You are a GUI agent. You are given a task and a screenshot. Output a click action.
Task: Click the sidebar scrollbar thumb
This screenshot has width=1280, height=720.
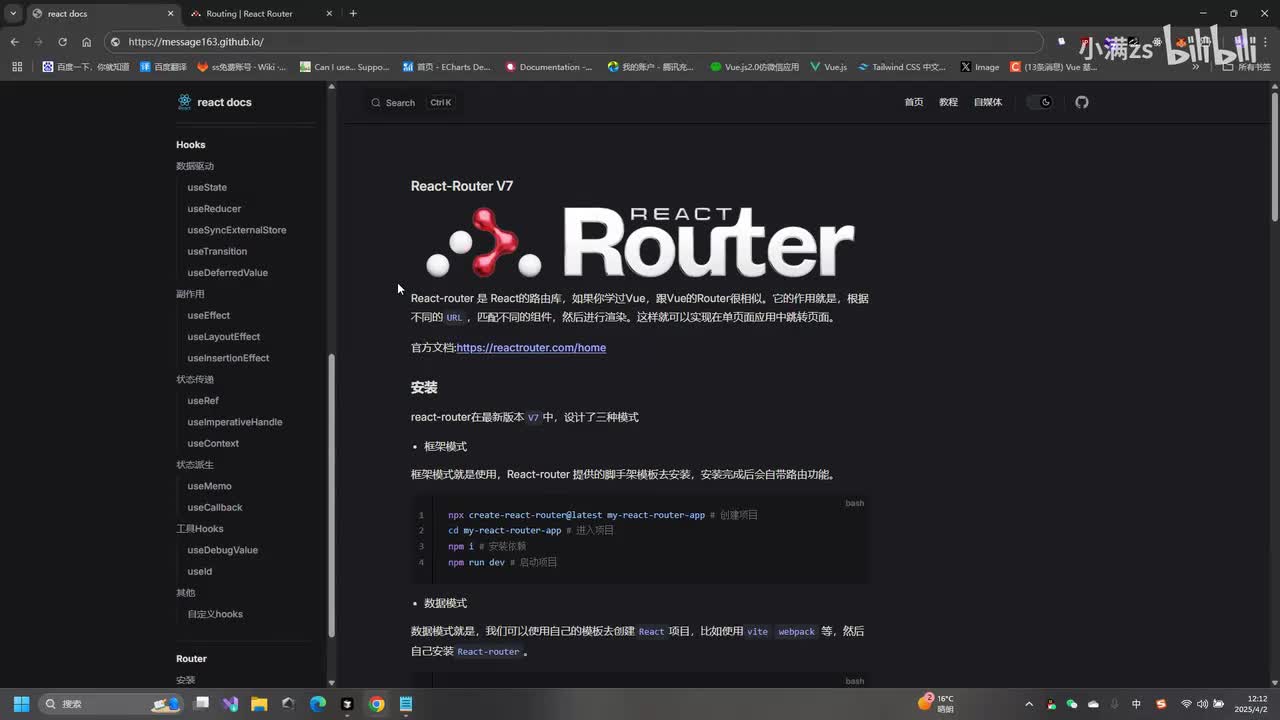point(332,496)
